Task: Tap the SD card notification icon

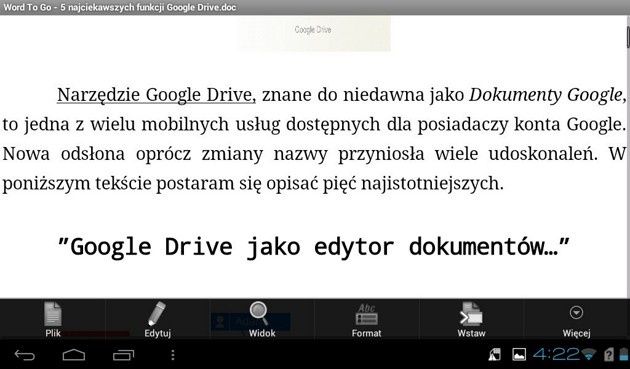Action: (x=495, y=355)
